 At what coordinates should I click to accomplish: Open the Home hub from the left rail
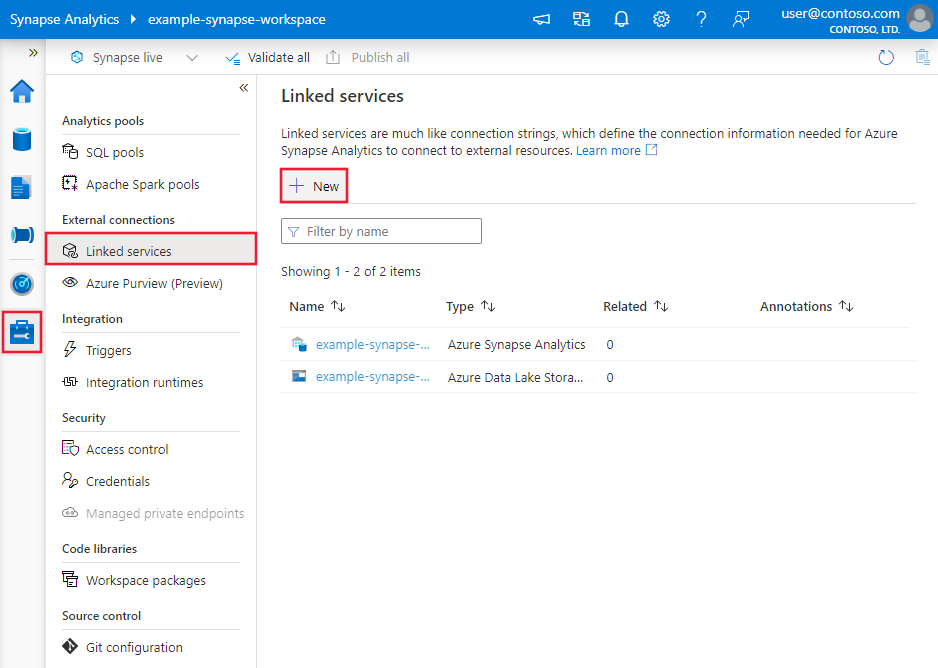click(21, 92)
